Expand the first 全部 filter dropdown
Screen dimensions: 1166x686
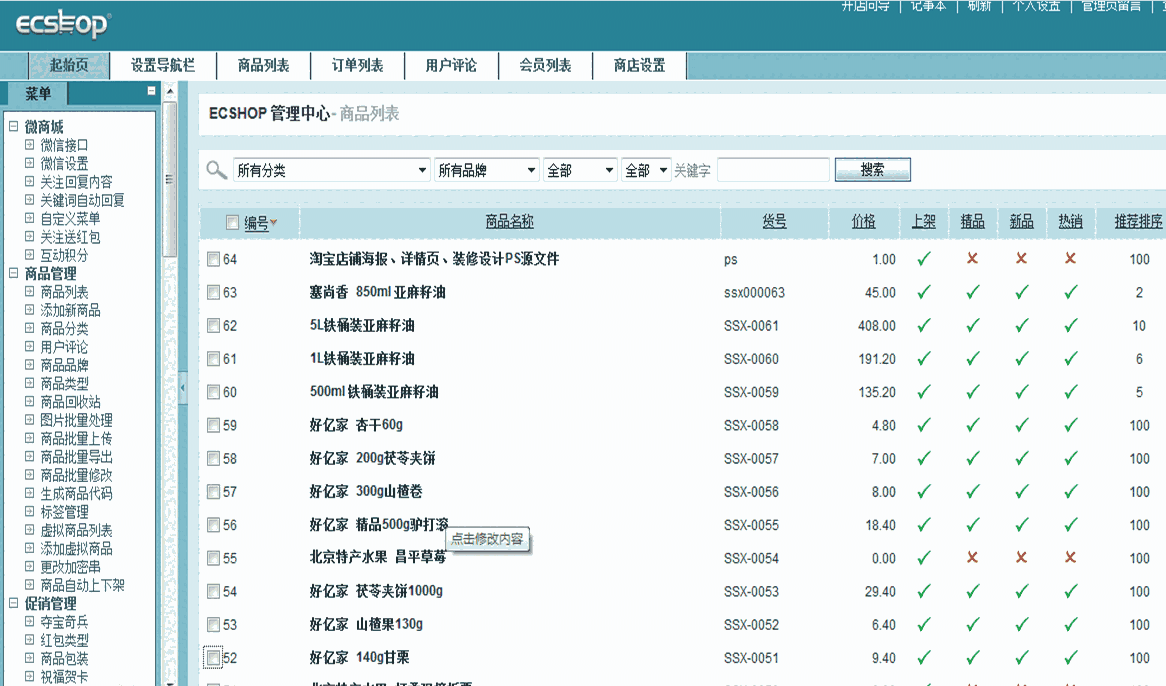[x=580, y=169]
